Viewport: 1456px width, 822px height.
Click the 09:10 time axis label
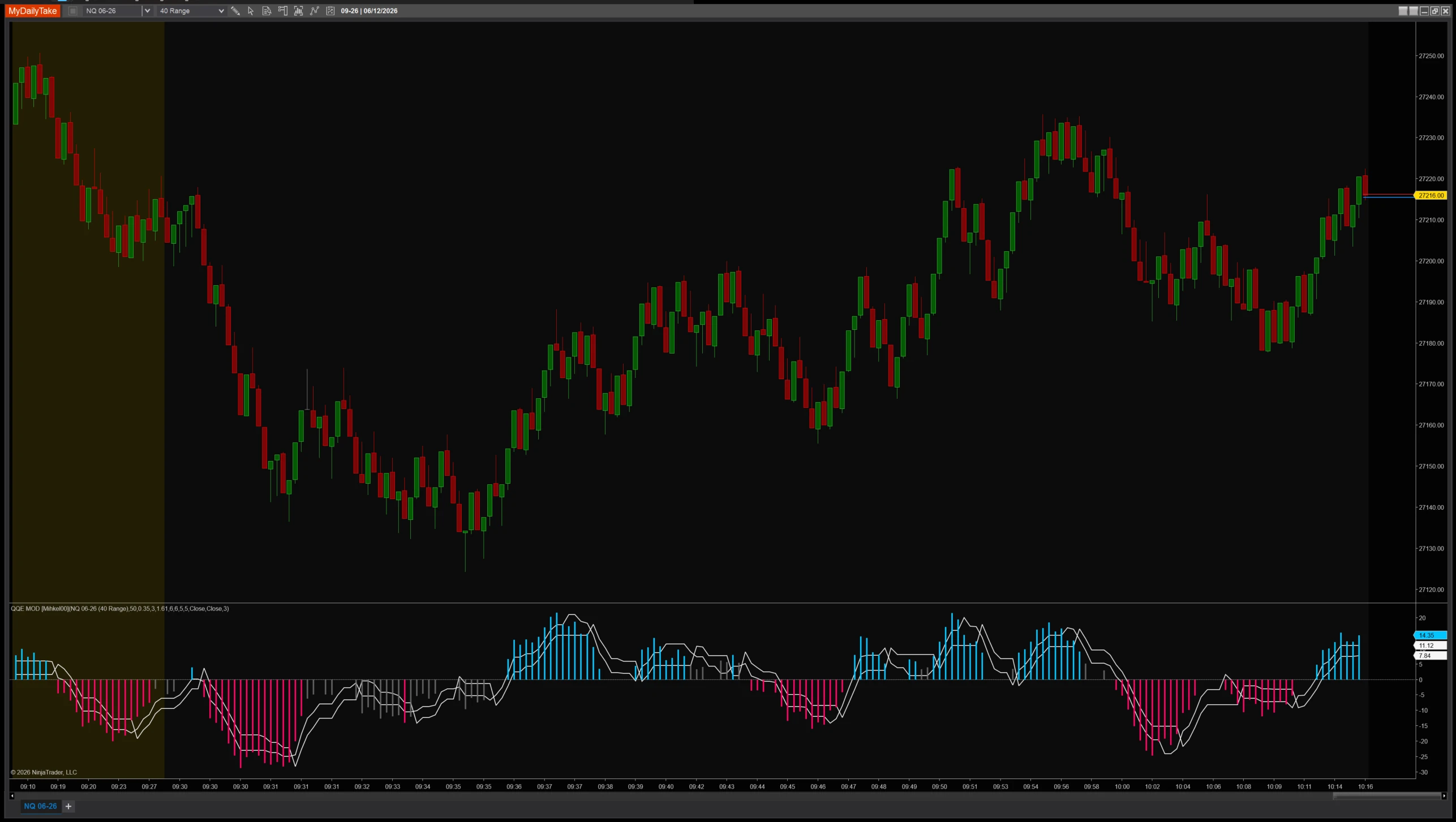click(x=28, y=786)
